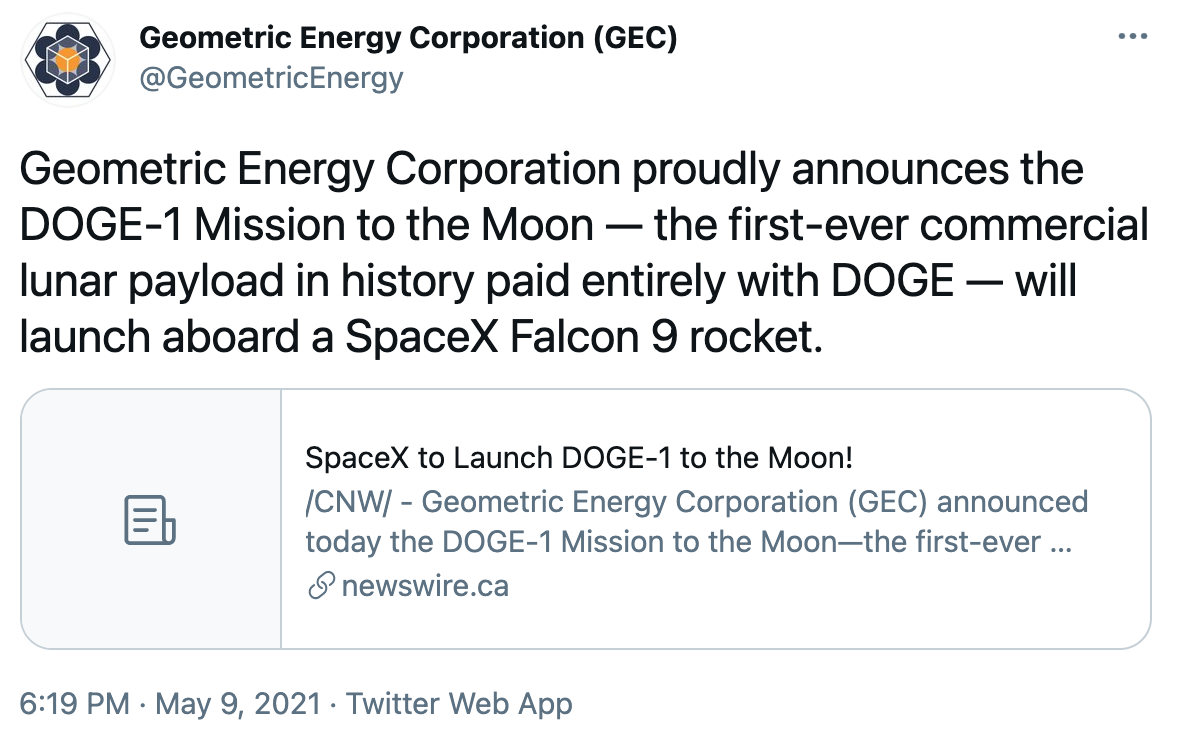This screenshot has height=740, width=1180.
Task: Open Geometric Energy Corporation (GEC) display name
Action: [408, 38]
